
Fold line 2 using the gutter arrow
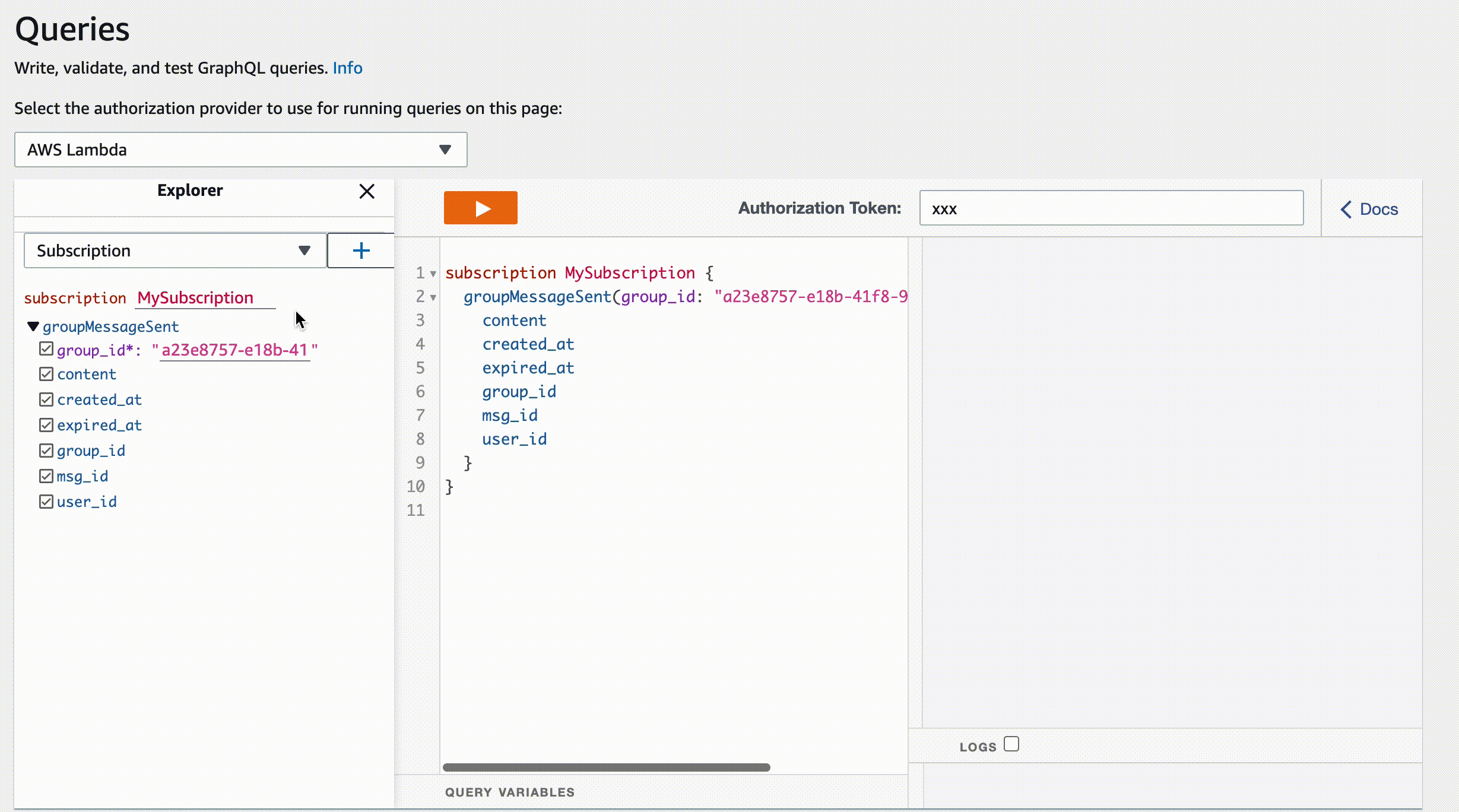point(433,297)
